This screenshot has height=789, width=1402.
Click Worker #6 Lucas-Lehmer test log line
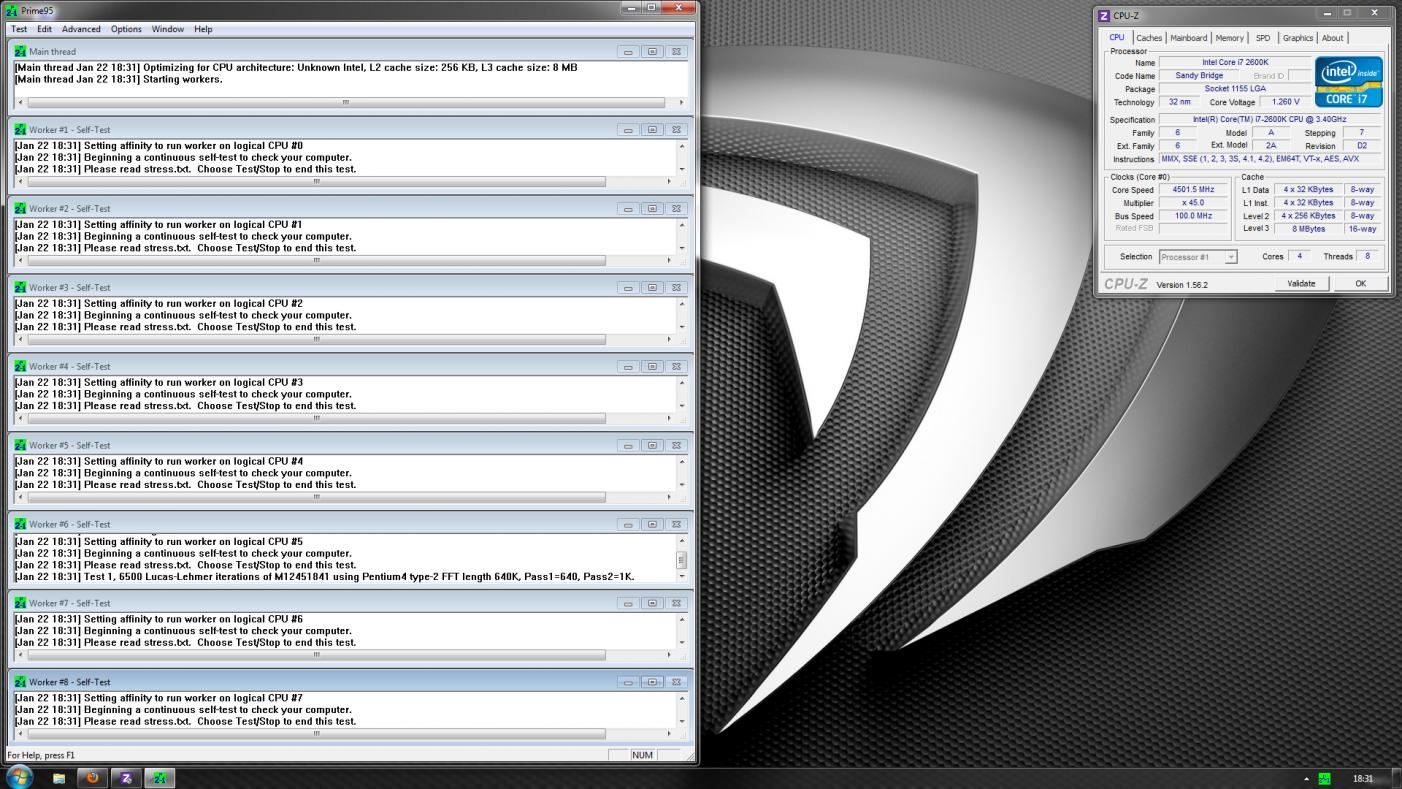tap(324, 577)
